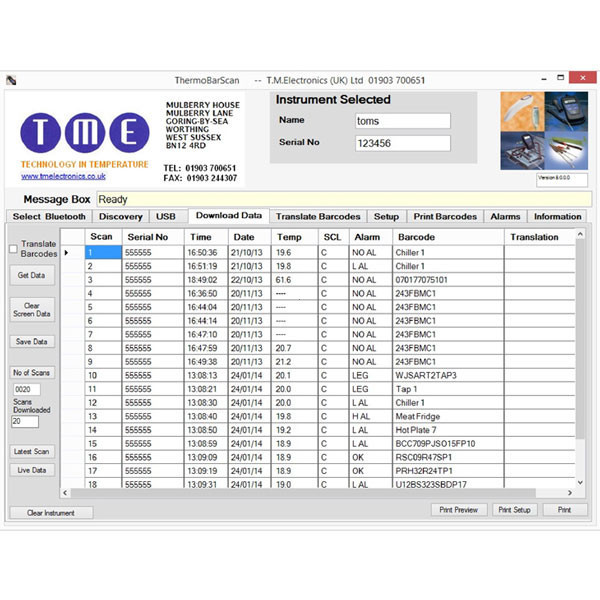Click the instrument product photo thumbnail
Screen dimensions: 600x600
(543, 131)
